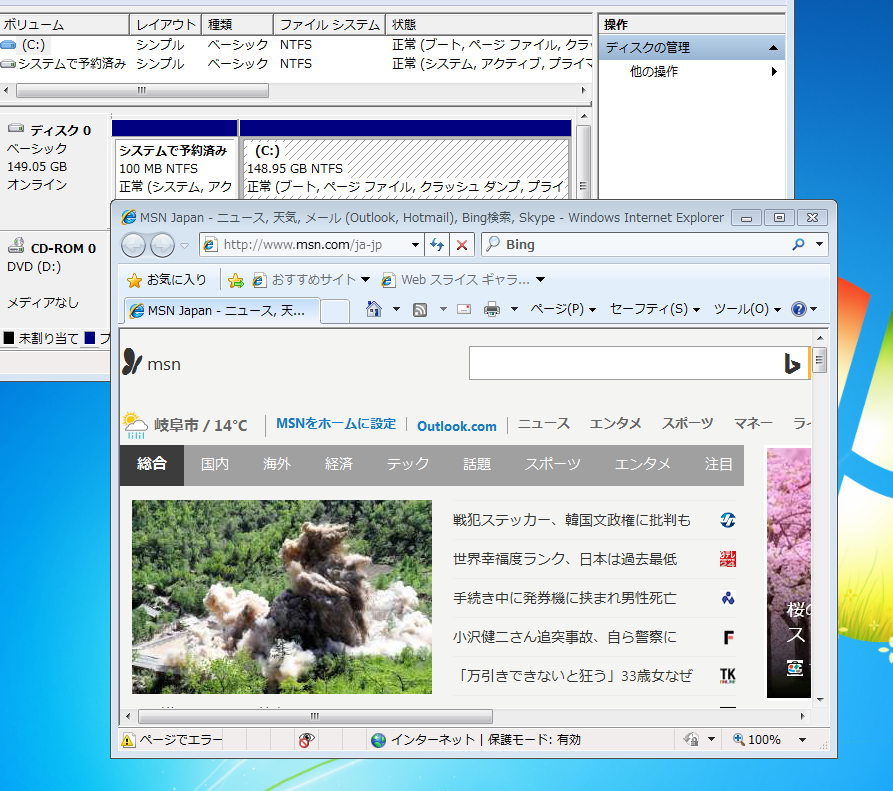Click the ニュース navigation link
Screen dimensions: 893x791
544,424
